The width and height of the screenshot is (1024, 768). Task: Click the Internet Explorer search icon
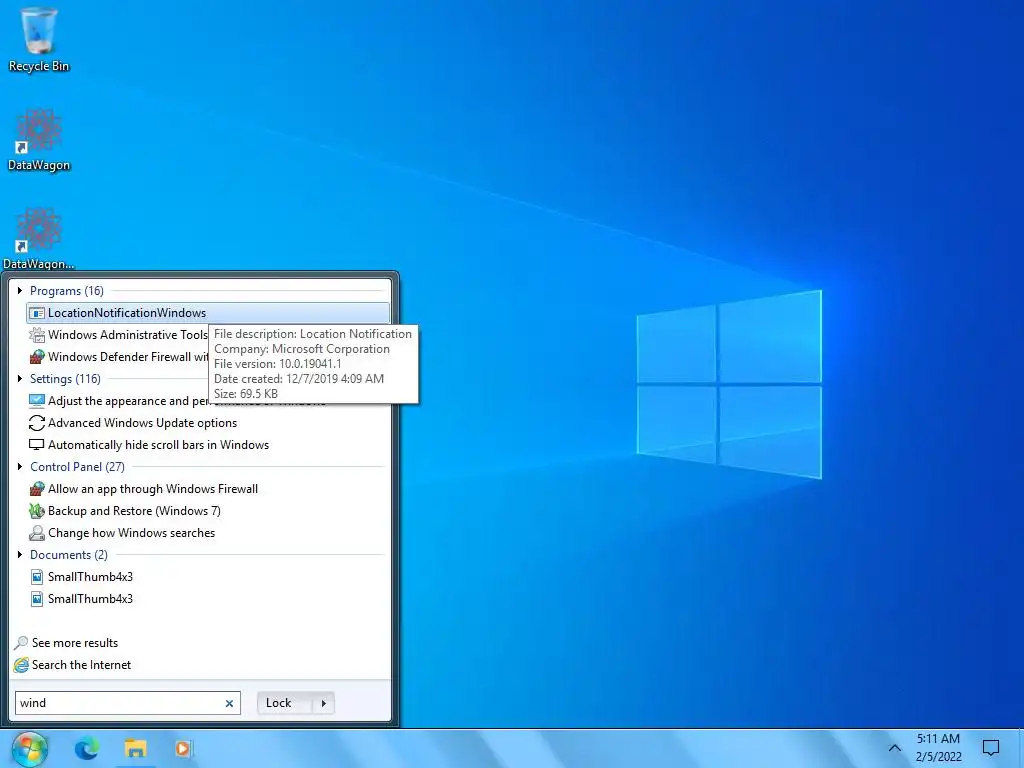click(x=22, y=665)
